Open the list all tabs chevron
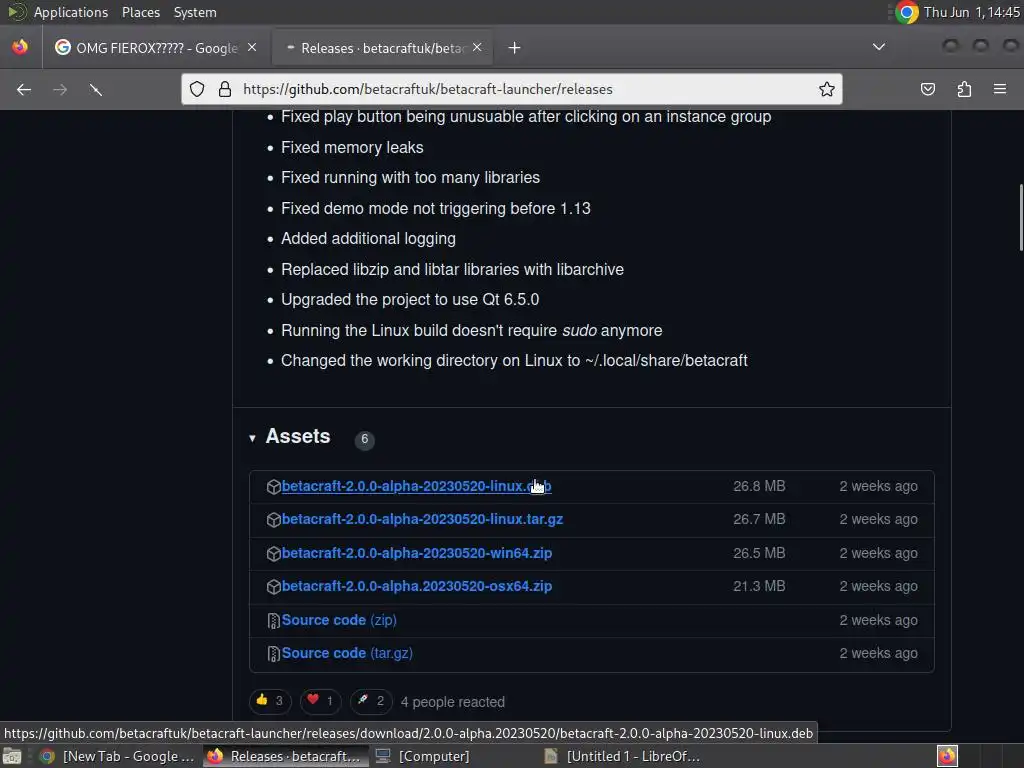1024x768 pixels. (879, 47)
